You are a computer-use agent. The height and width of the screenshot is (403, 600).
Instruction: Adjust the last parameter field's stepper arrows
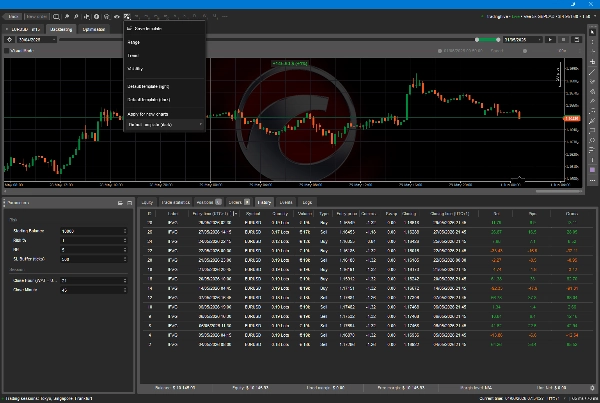tap(125, 290)
